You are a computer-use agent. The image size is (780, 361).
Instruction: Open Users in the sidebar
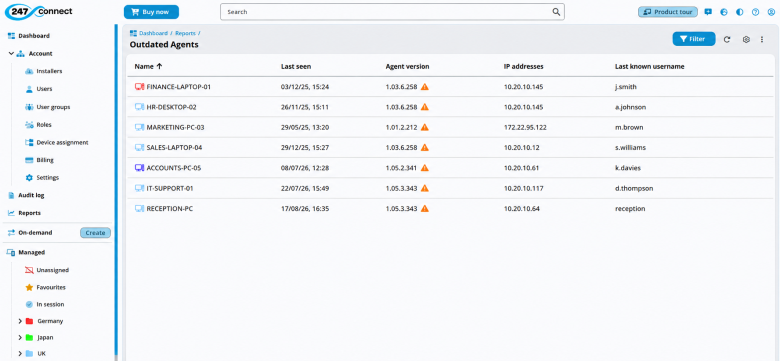pyautogui.click(x=39, y=89)
